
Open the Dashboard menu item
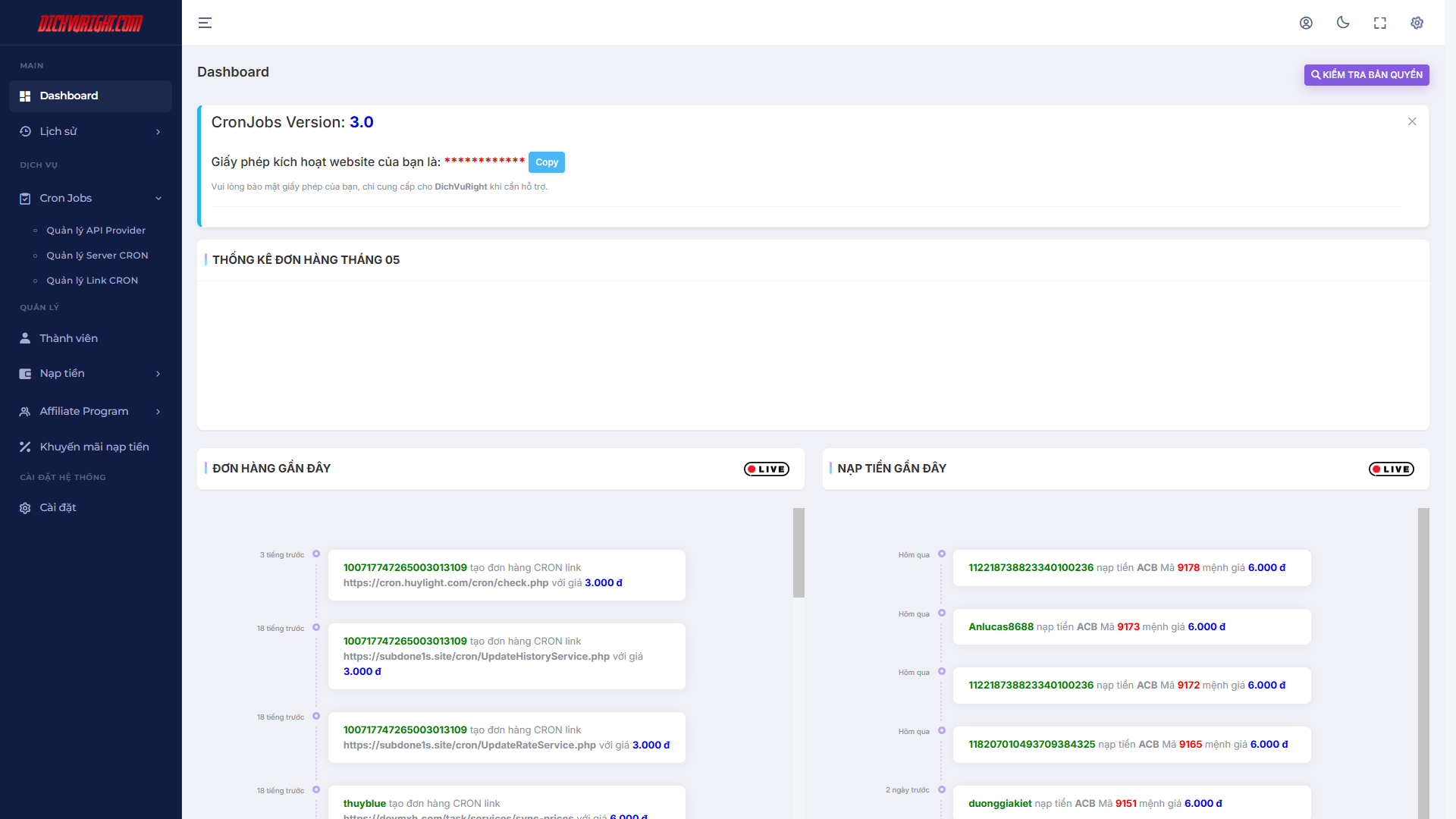(90, 96)
